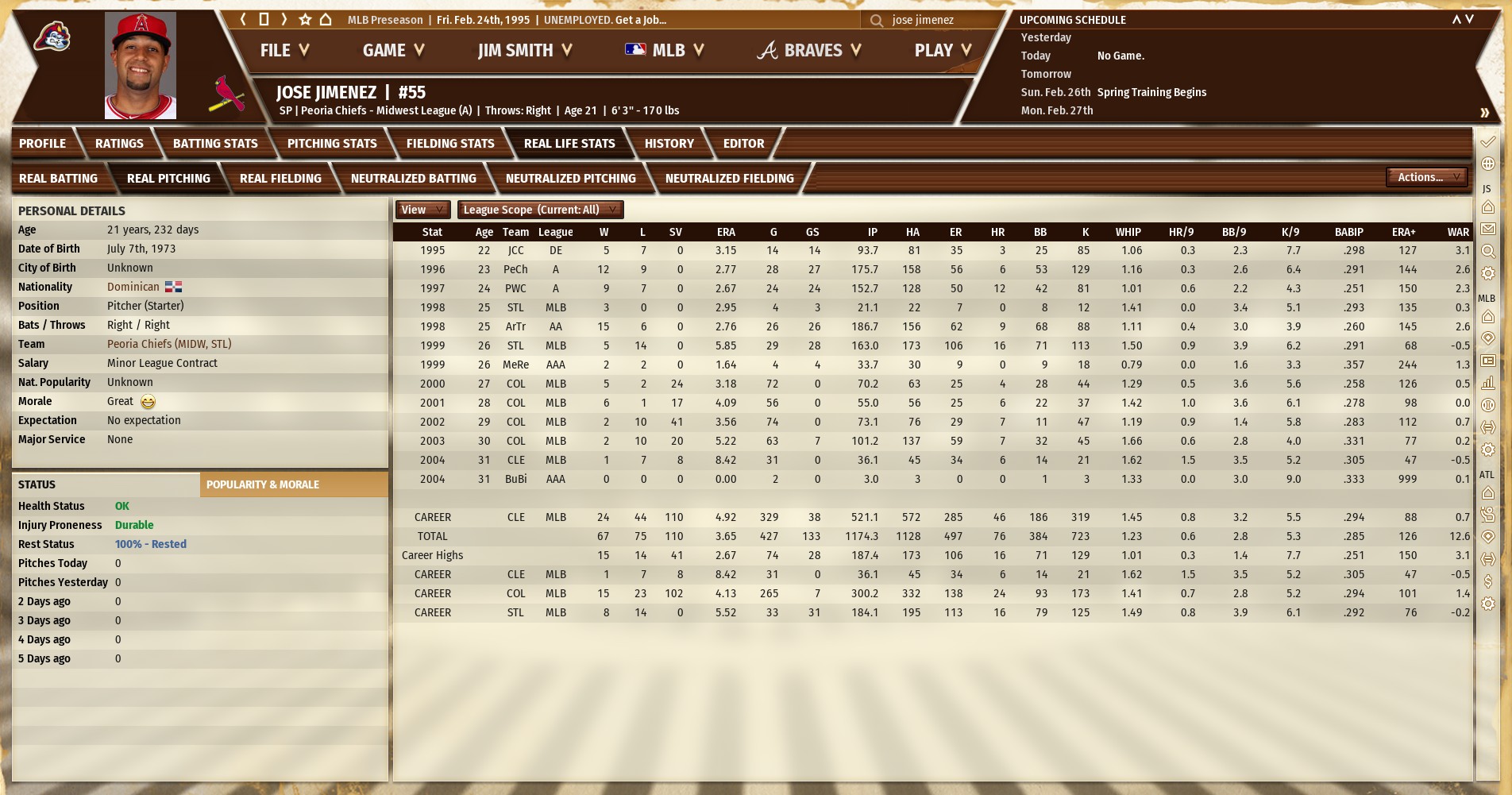
Task: Expand upcoming schedule double-arrow
Action: (1484, 113)
